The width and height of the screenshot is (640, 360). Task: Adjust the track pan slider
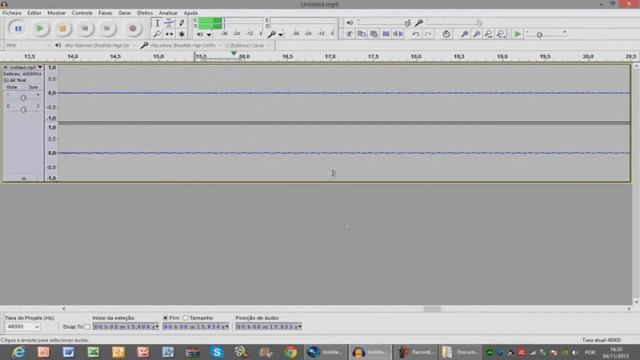[x=23, y=109]
